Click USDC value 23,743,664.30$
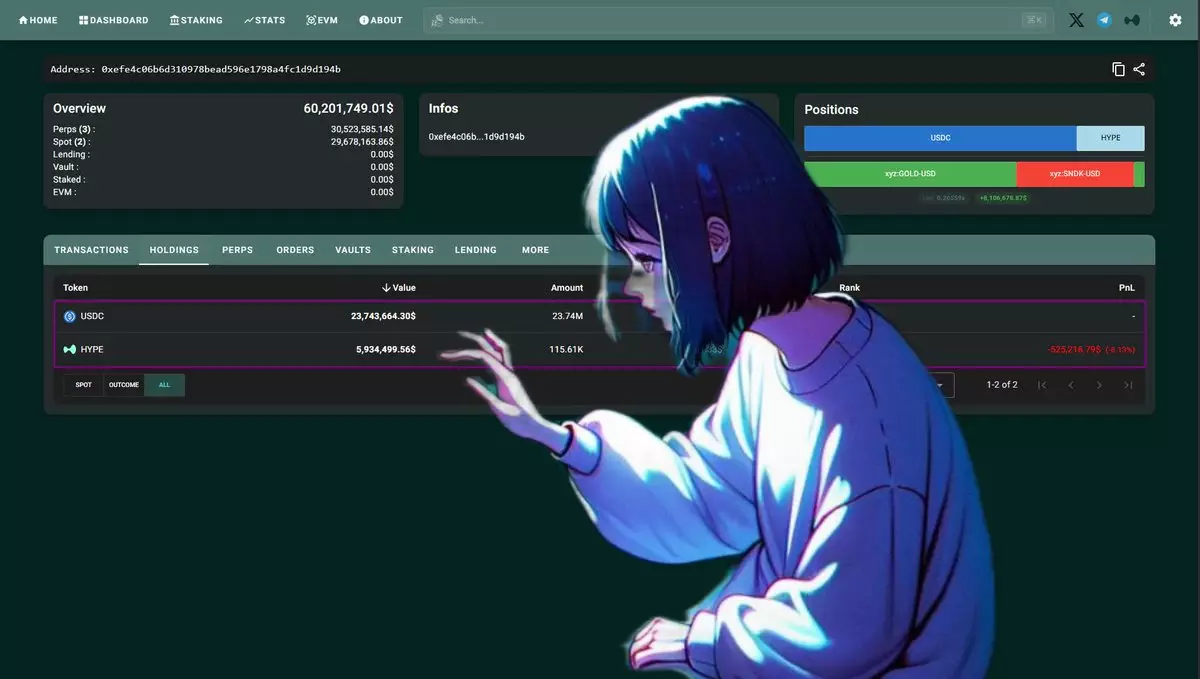The height and width of the screenshot is (679, 1200). coord(383,316)
